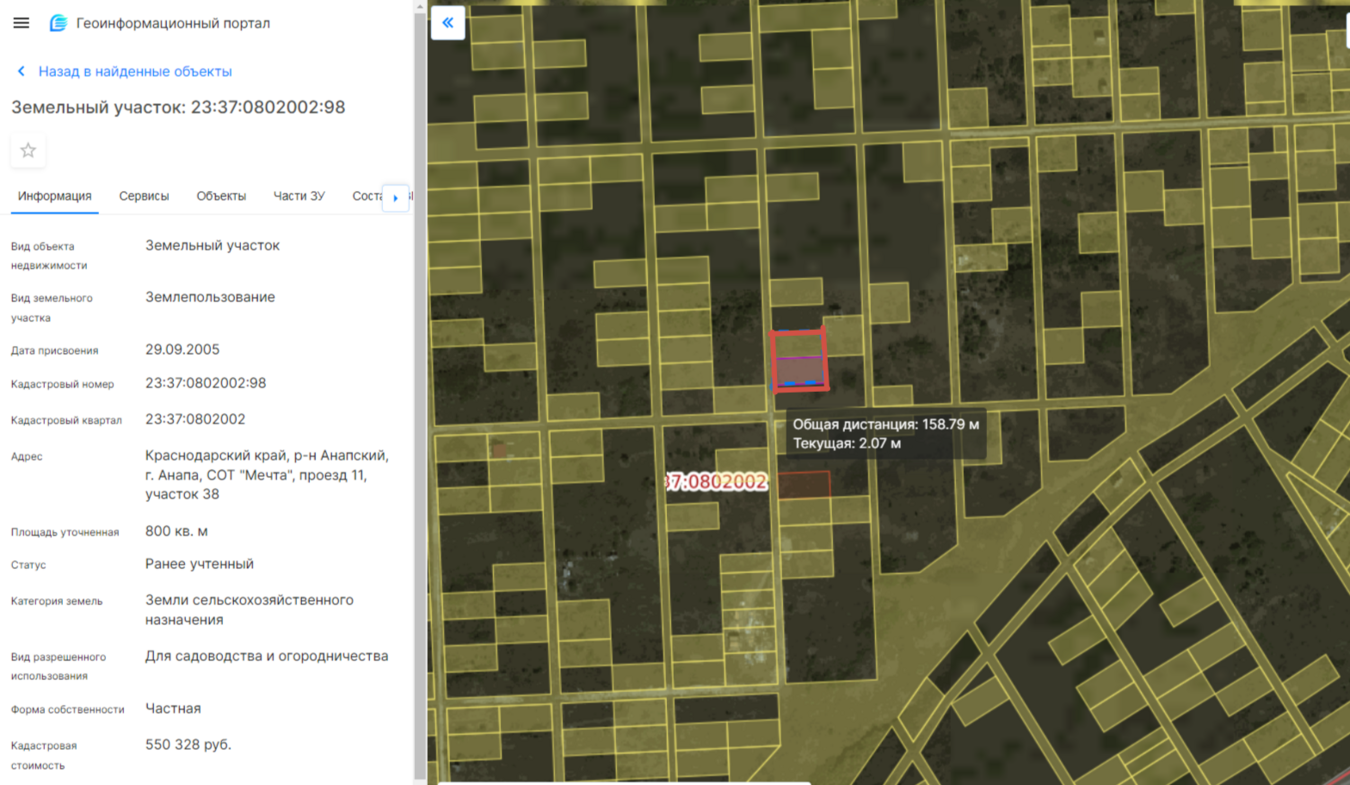The width and height of the screenshot is (1350, 785).
Task: Open the Сервисы tab
Action: click(x=144, y=196)
